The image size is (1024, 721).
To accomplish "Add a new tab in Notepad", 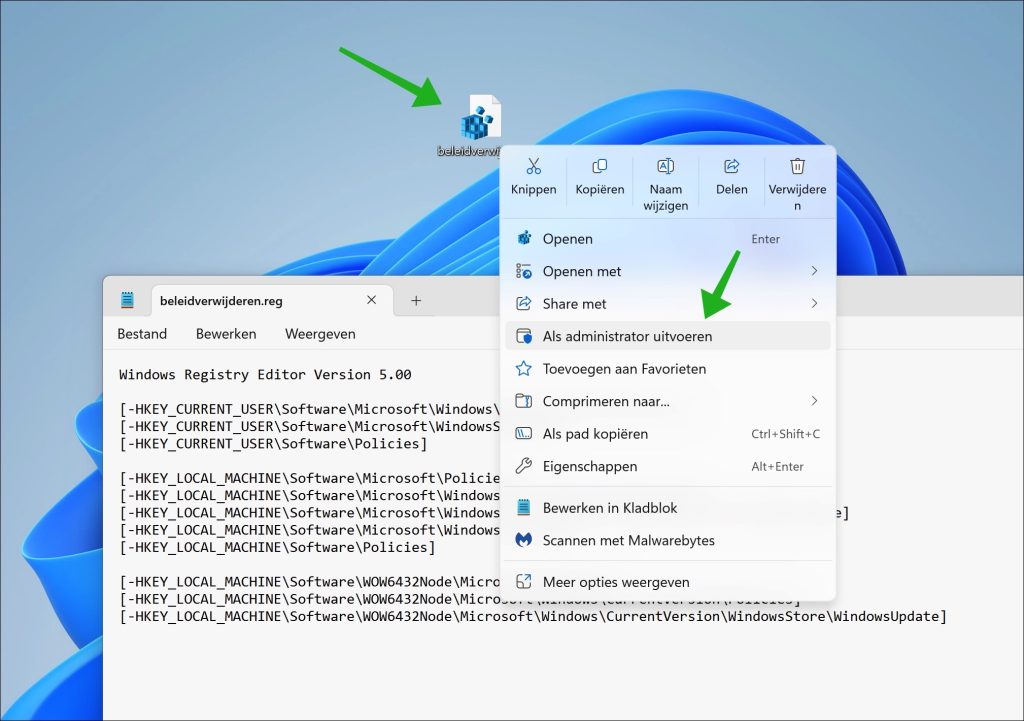I will pos(416,300).
